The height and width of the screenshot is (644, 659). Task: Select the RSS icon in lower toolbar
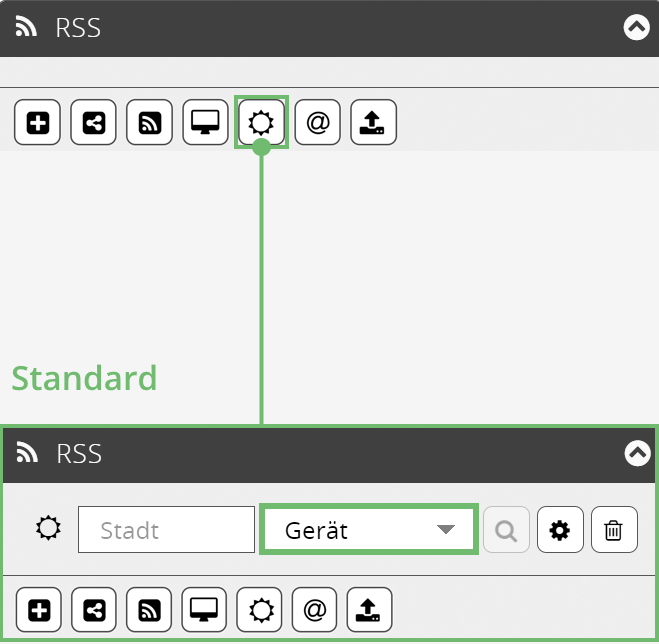[x=150, y=608]
